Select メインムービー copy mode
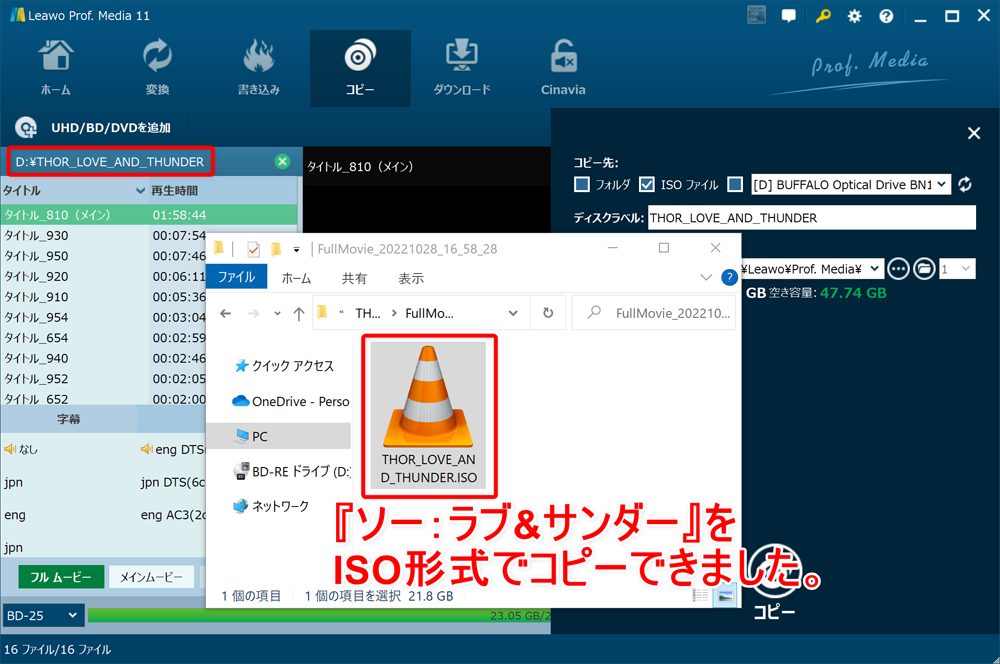1000x664 pixels. [151, 577]
